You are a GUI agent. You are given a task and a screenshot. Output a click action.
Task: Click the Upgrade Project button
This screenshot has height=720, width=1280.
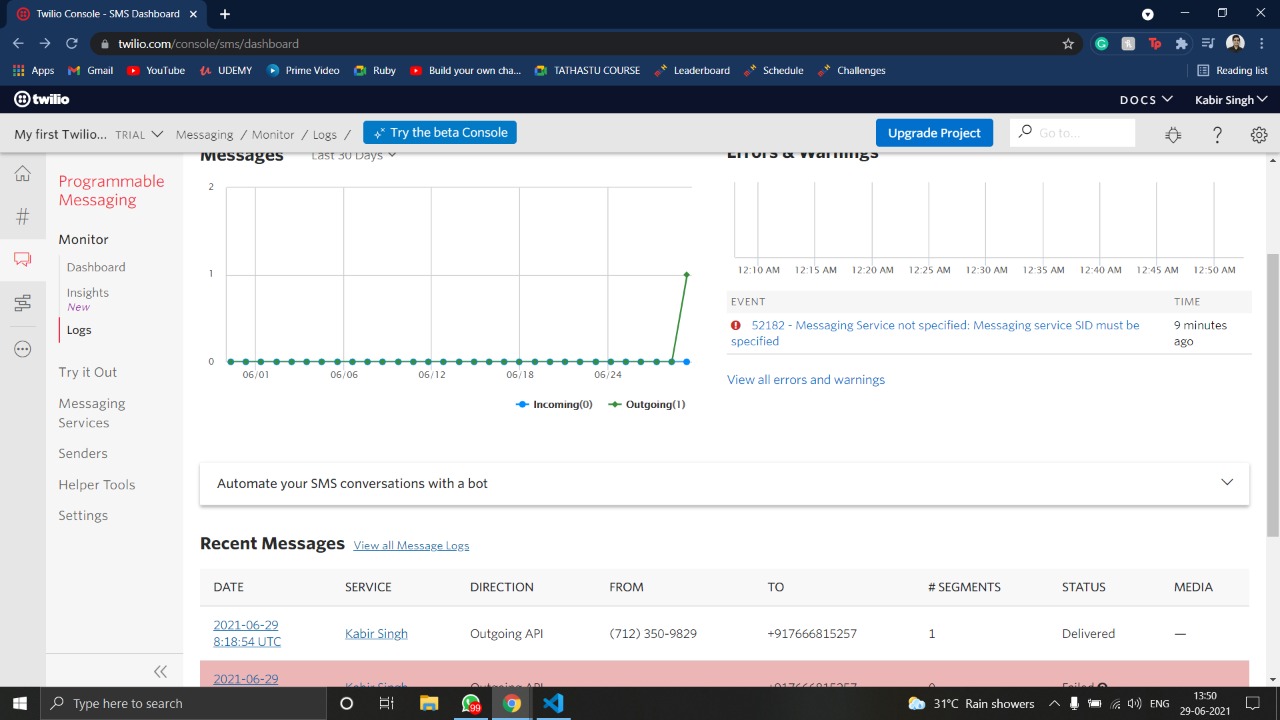pos(934,133)
